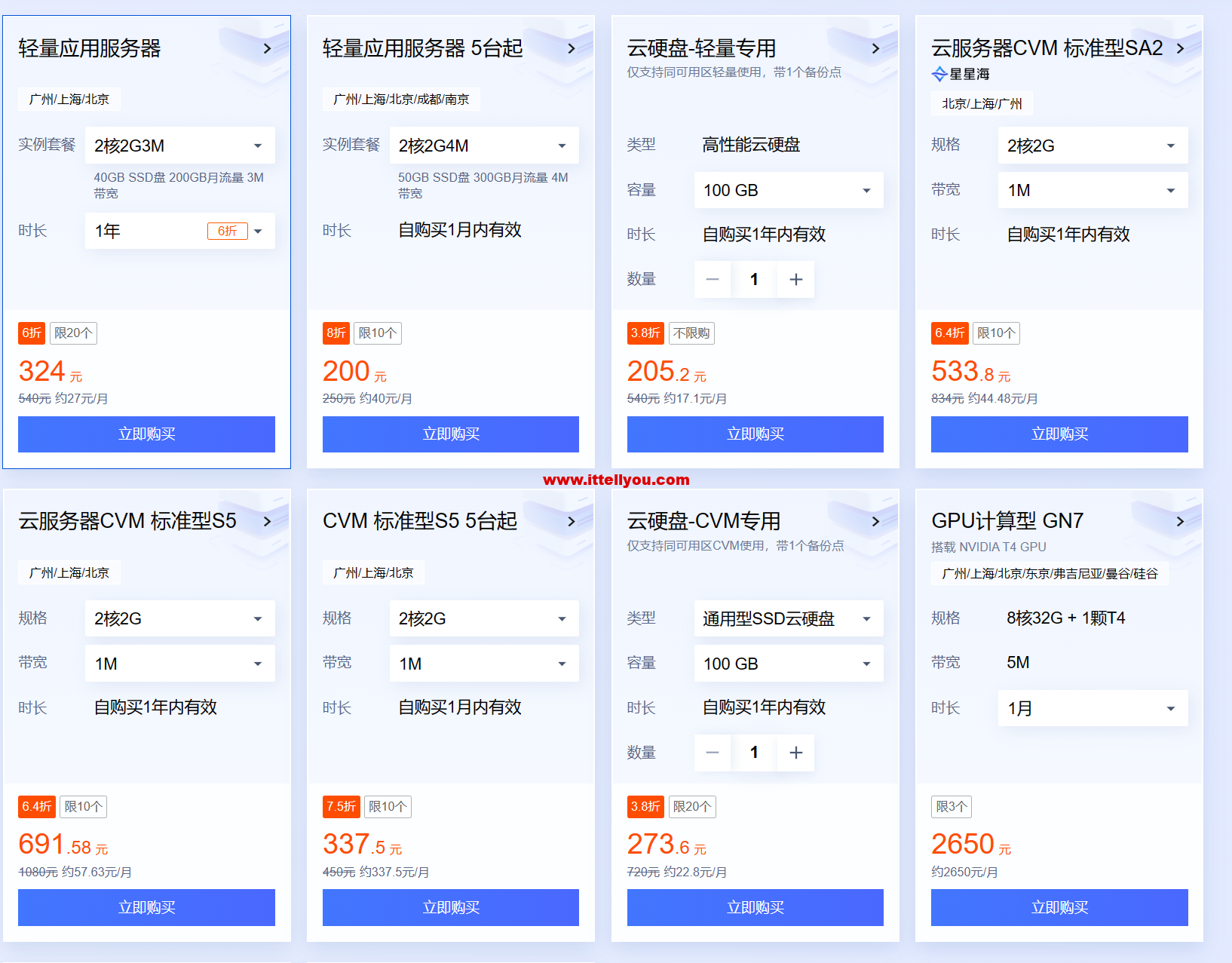Buy the 205.2元 云硬盘-轻量专用 plan
The width and height of the screenshot is (1232, 963).
coord(755,434)
